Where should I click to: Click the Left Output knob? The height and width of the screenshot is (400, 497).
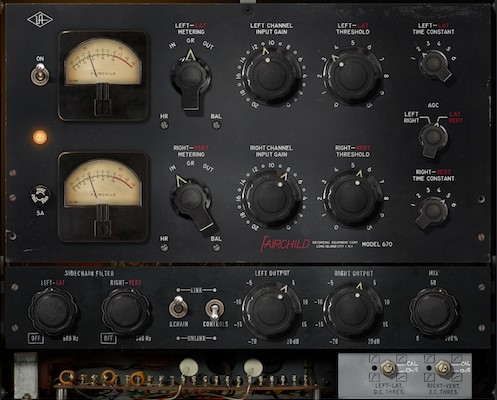(271, 312)
